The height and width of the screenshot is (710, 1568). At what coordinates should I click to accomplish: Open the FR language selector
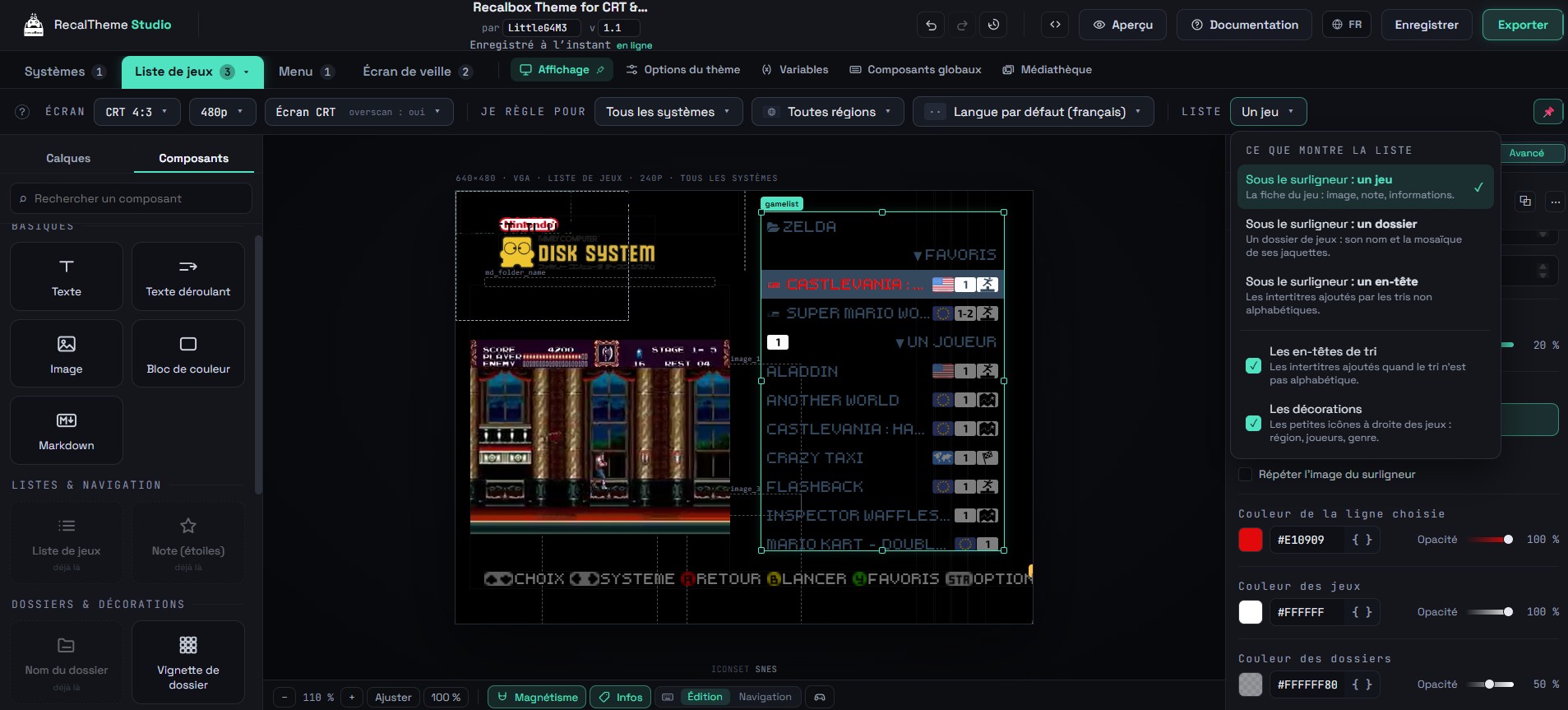[1347, 26]
